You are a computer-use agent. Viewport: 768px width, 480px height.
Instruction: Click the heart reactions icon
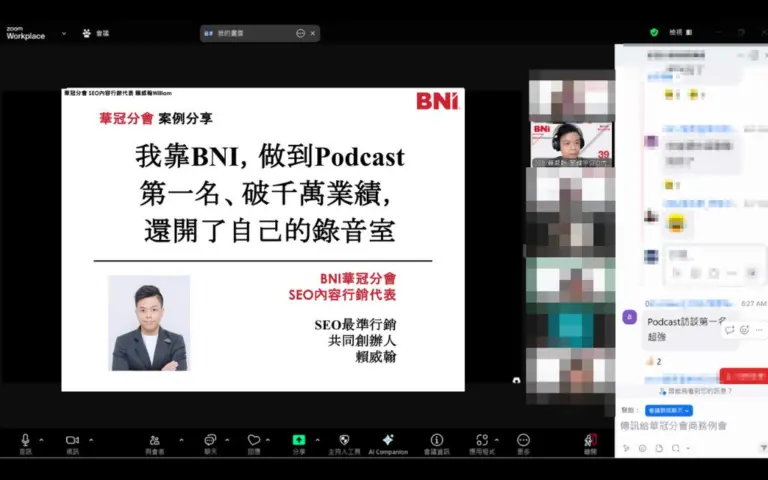(254, 440)
